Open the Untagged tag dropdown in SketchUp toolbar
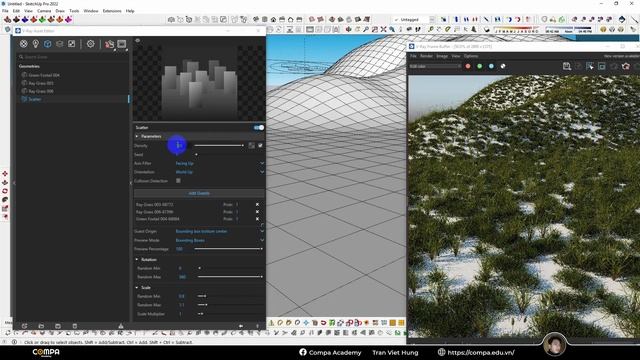640x360 pixels. [414, 19]
